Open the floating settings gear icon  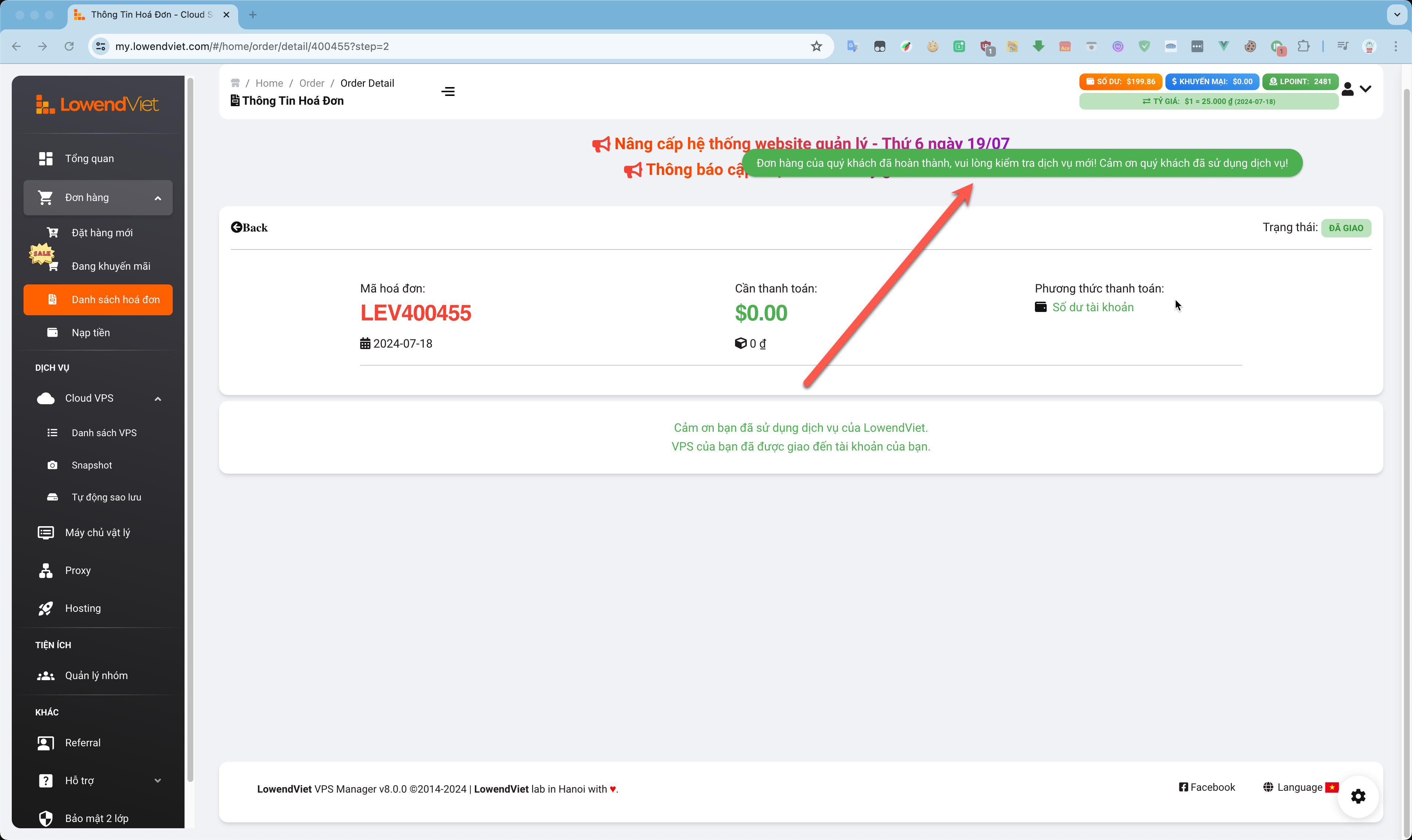coord(1358,796)
